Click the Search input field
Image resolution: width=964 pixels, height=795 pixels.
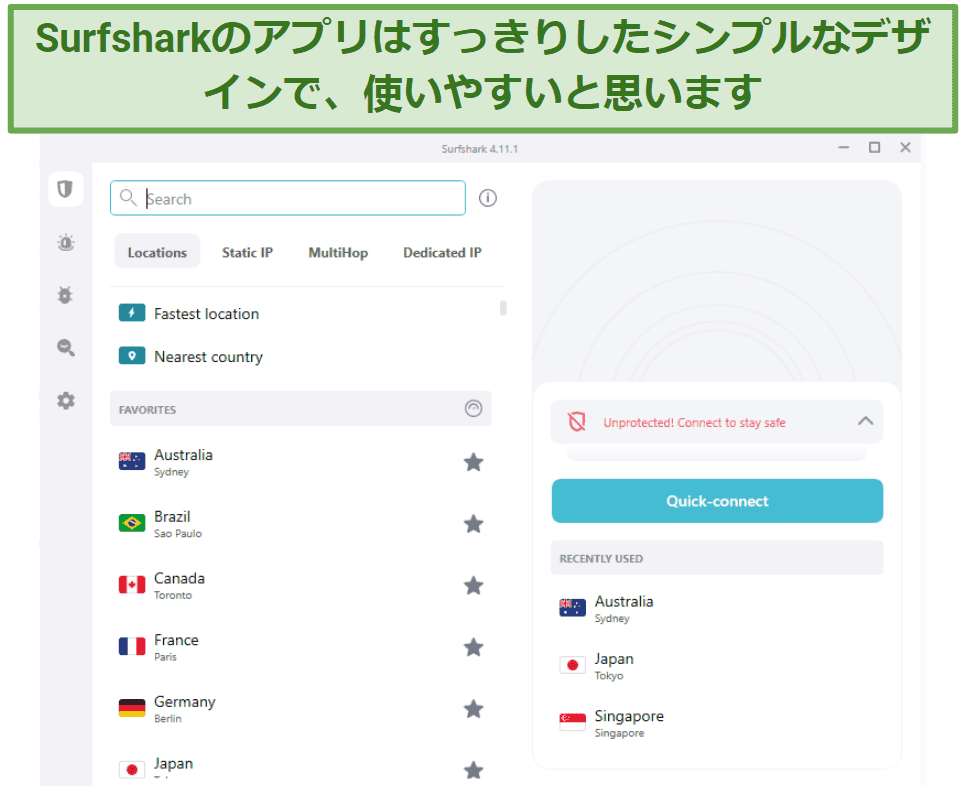coord(288,198)
